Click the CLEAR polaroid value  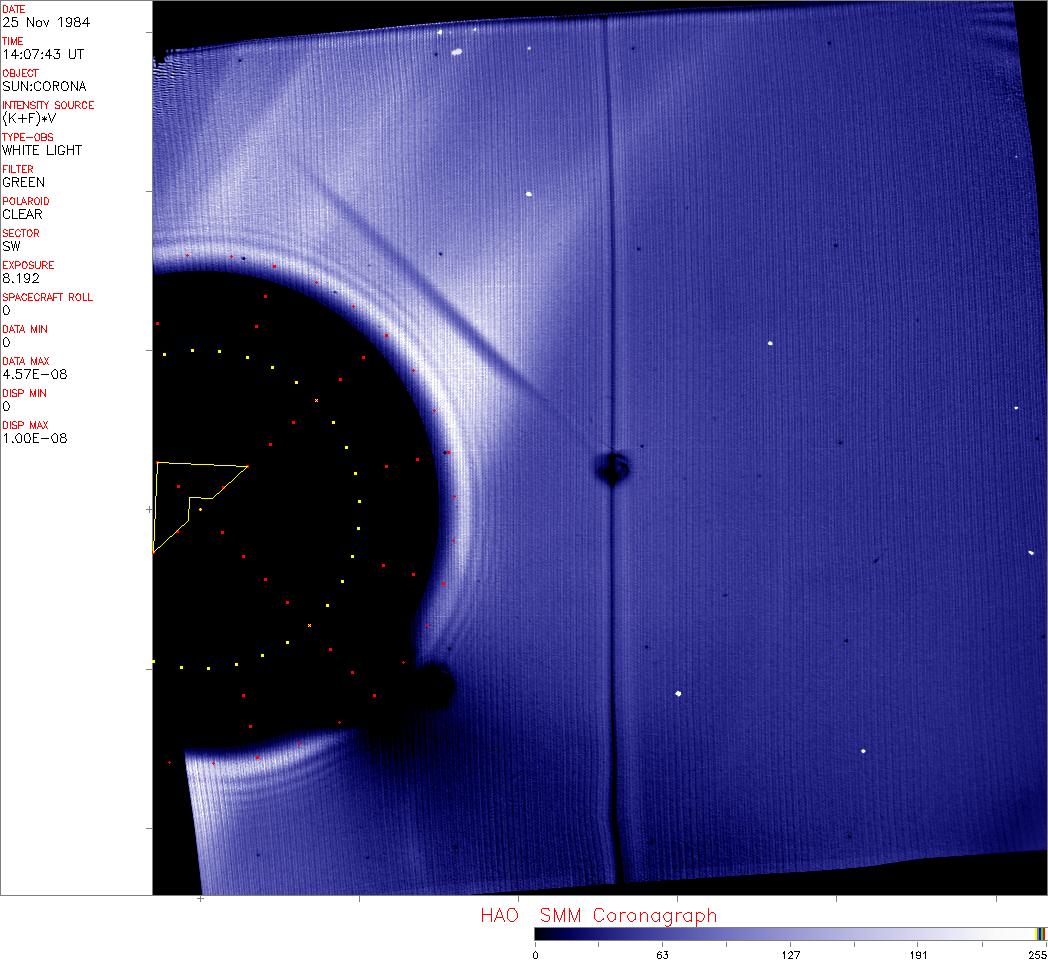[x=23, y=214]
